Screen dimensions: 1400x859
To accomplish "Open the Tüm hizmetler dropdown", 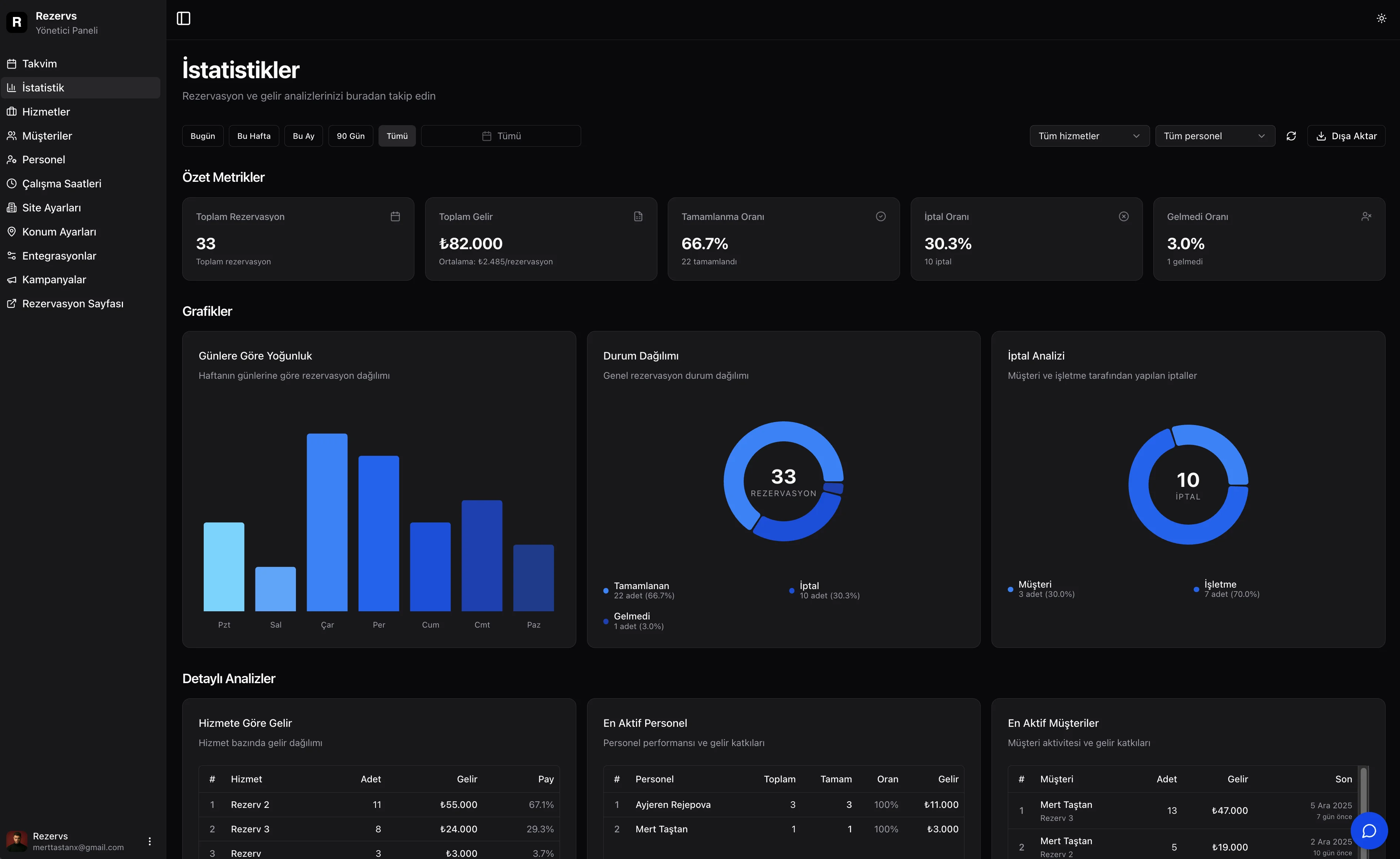I will 1089,135.
